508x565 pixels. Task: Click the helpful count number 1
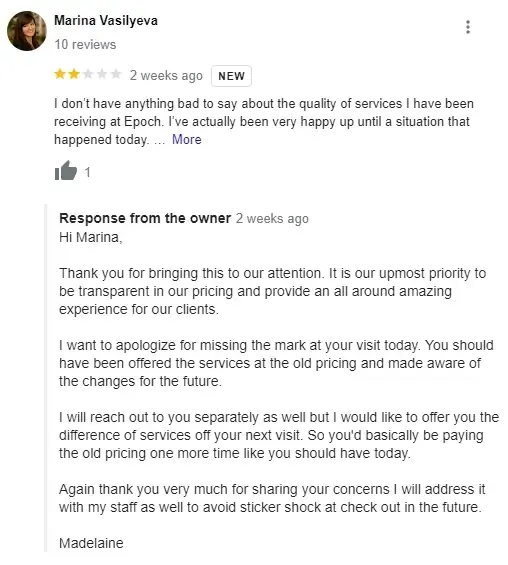click(88, 172)
